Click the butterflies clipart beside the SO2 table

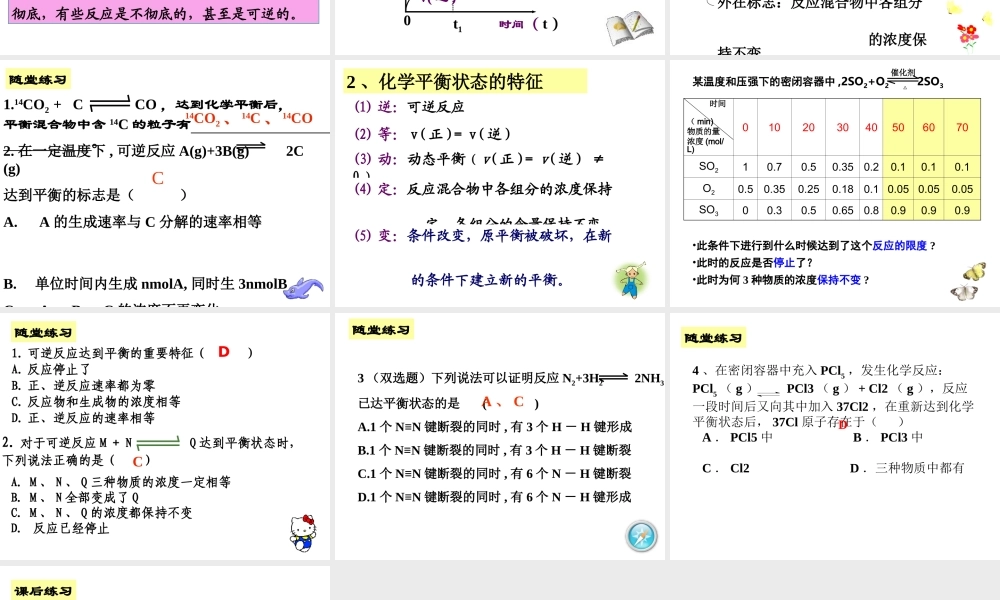tap(969, 282)
